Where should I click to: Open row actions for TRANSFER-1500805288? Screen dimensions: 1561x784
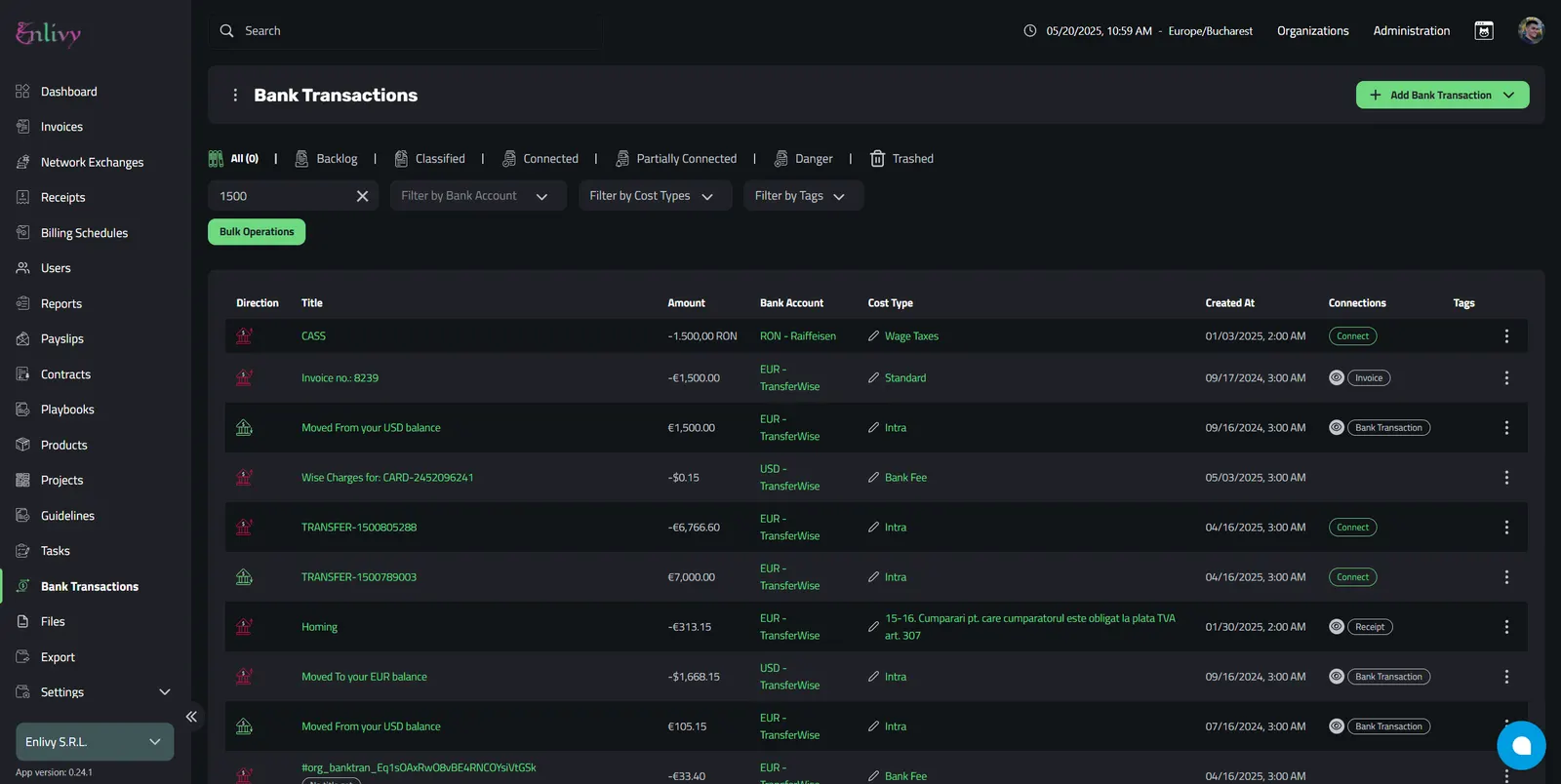tap(1506, 528)
